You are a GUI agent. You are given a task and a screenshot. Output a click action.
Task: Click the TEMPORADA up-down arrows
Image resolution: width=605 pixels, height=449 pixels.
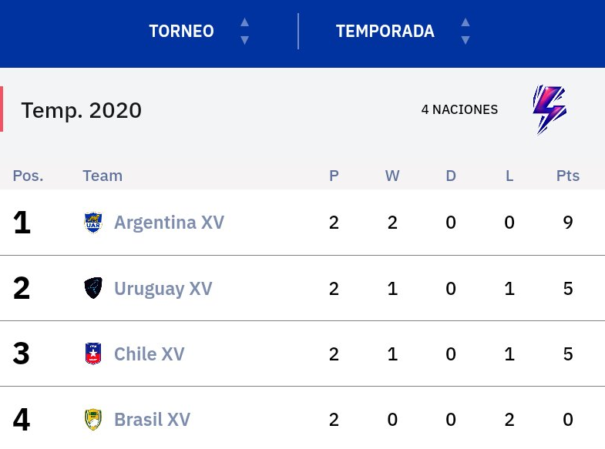(x=466, y=31)
